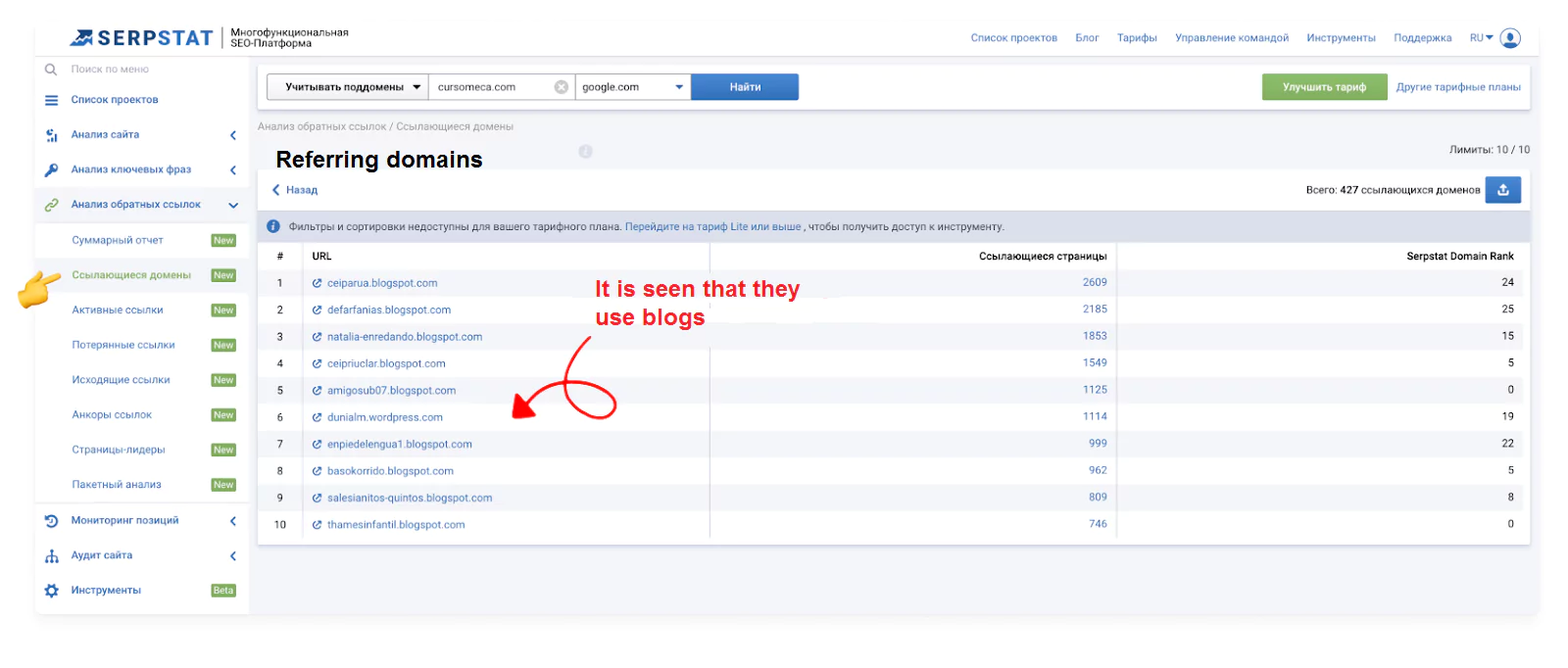Click the Serpstat Domain Rank column header

(1460, 257)
